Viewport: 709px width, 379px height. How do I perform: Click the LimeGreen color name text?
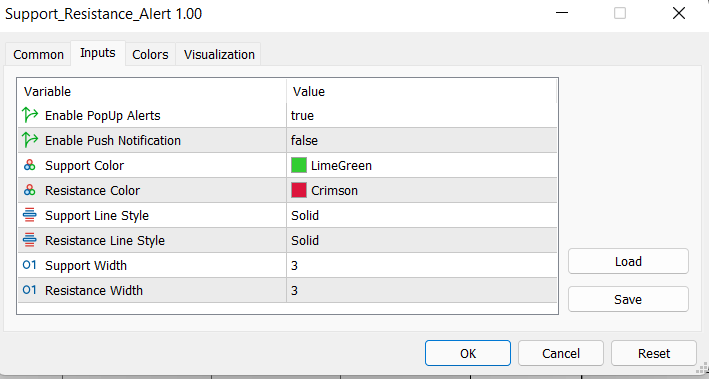tap(341, 166)
